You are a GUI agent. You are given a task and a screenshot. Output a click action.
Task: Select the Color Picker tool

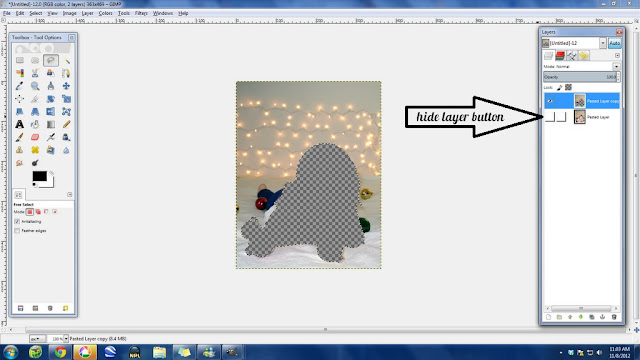[x=20, y=86]
